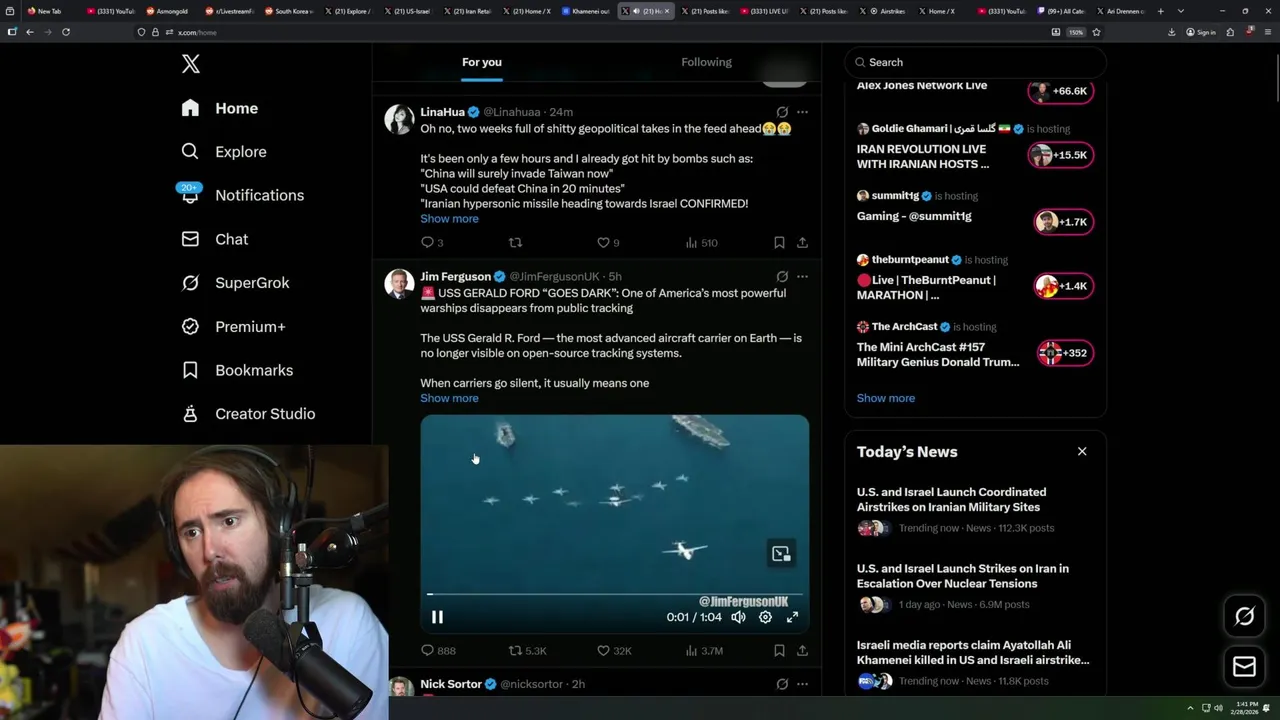Join The Mini ArchCast #157 +352

(x=1066, y=353)
